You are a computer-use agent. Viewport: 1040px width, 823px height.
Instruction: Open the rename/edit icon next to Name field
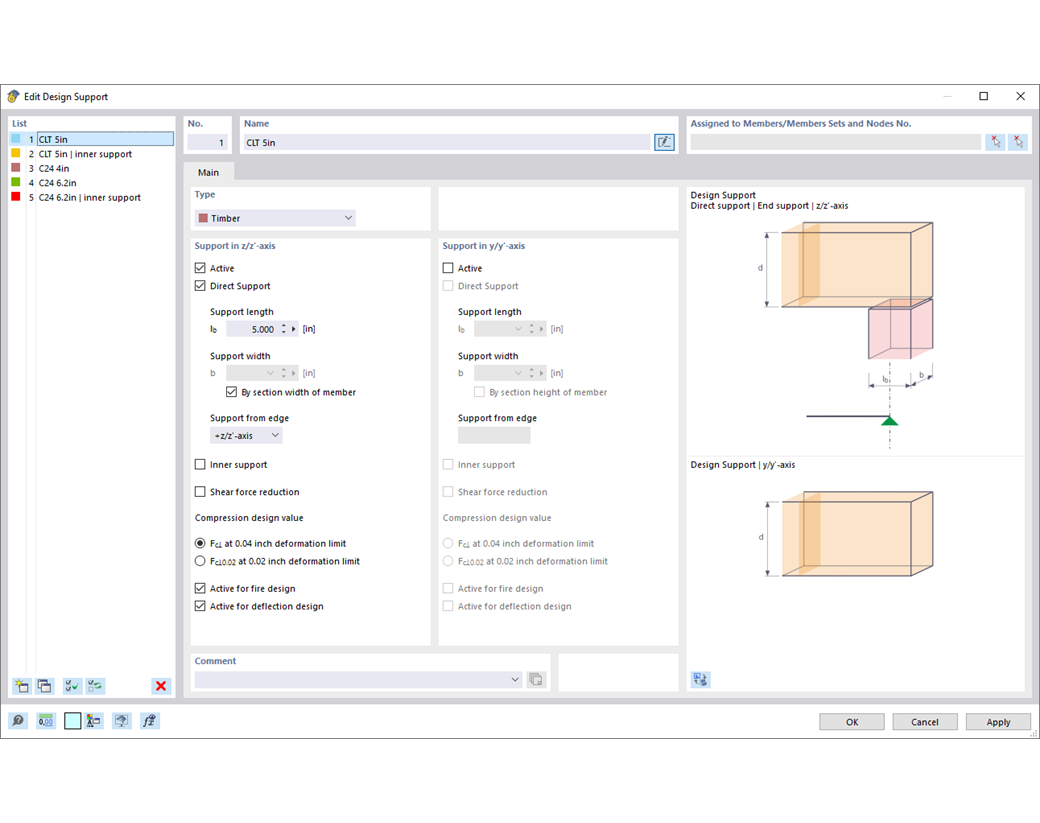click(664, 141)
